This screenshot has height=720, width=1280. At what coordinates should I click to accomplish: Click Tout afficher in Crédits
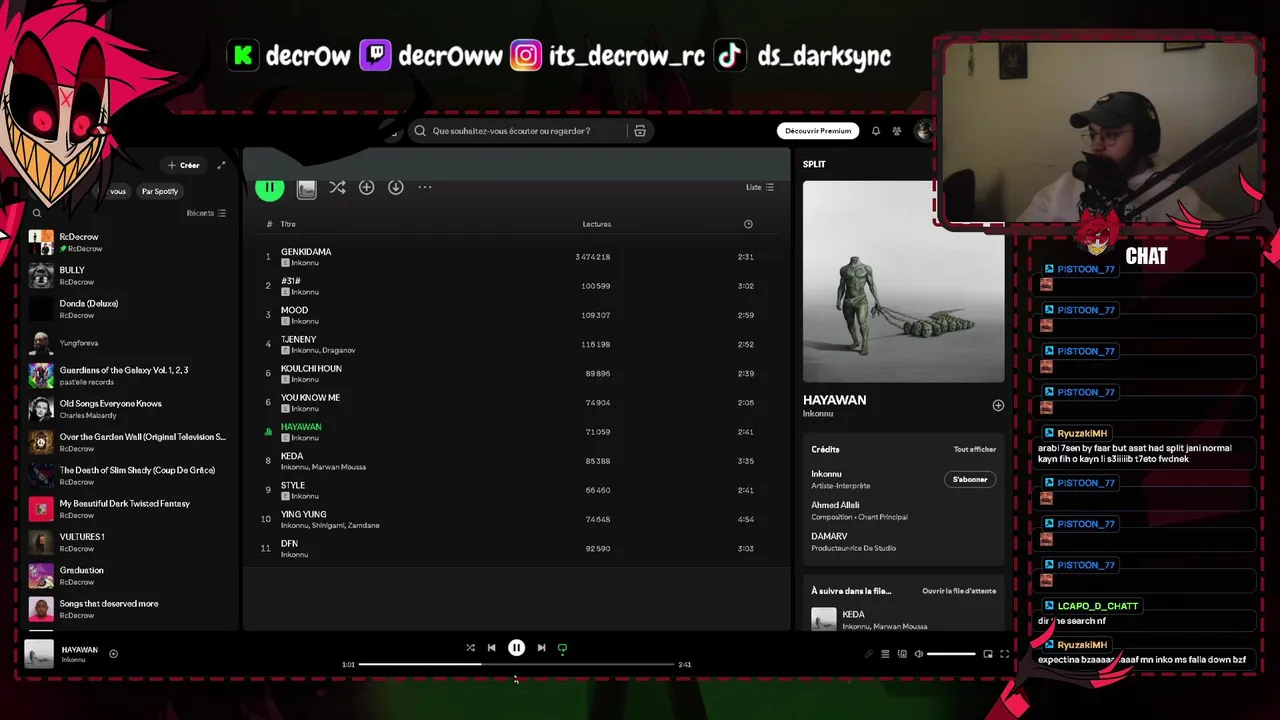[975, 449]
